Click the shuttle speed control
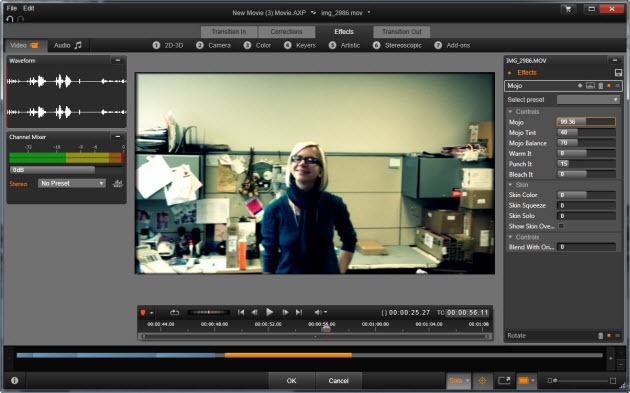Image resolution: width=630 pixels, height=393 pixels. [x=208, y=312]
